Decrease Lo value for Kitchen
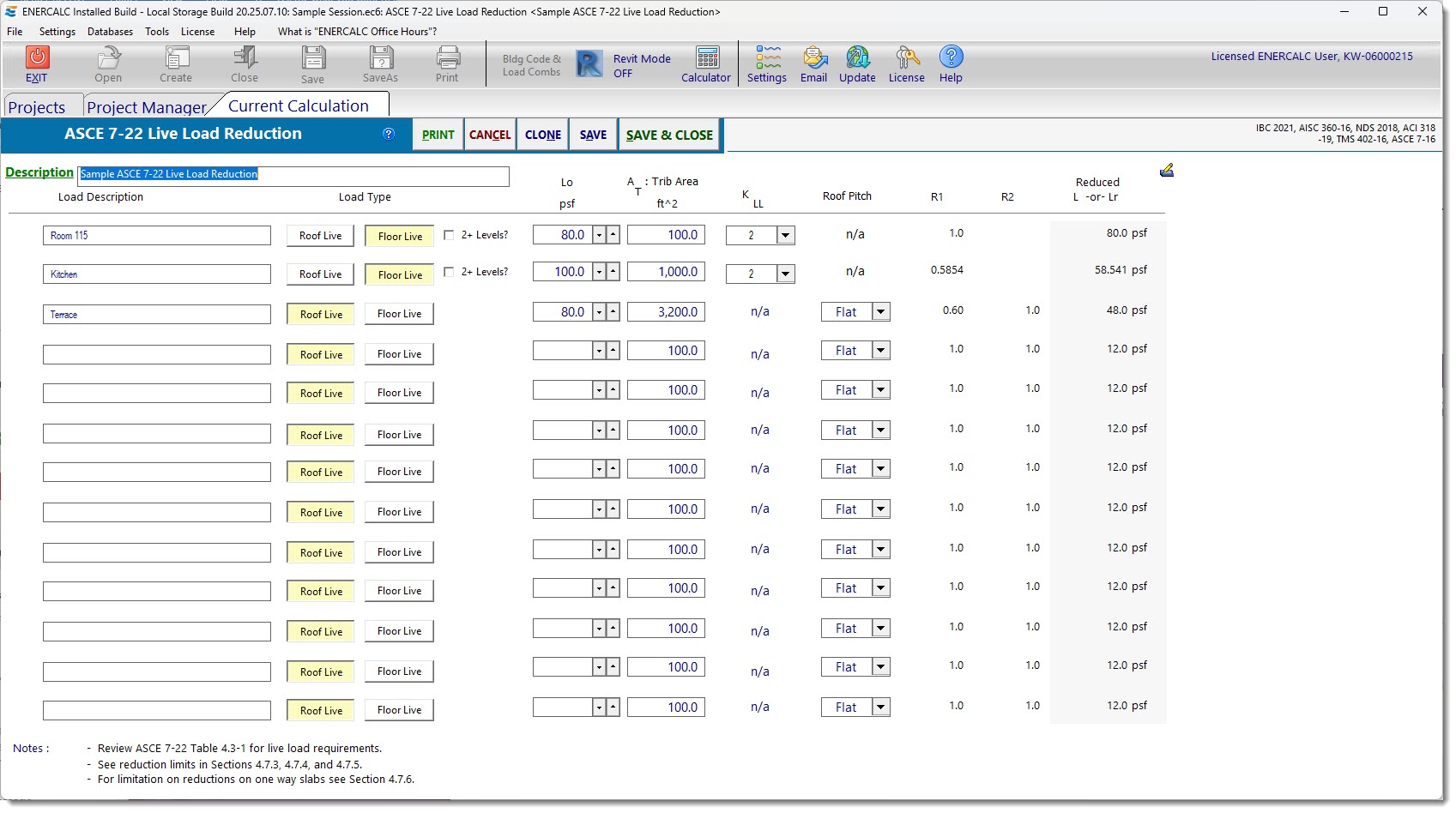The width and height of the screenshot is (1456, 813). (x=599, y=272)
